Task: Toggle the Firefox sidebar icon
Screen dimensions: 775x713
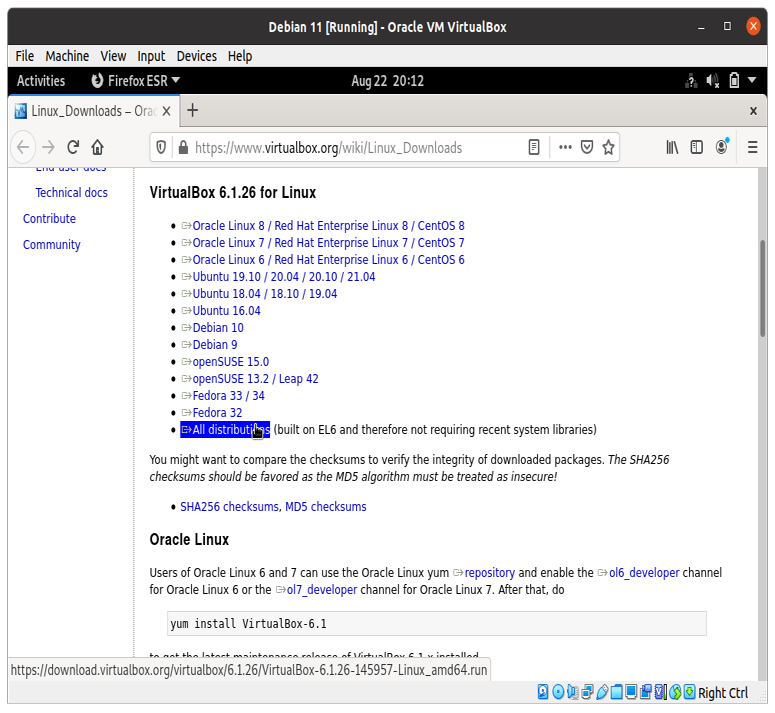Action: (x=696, y=147)
